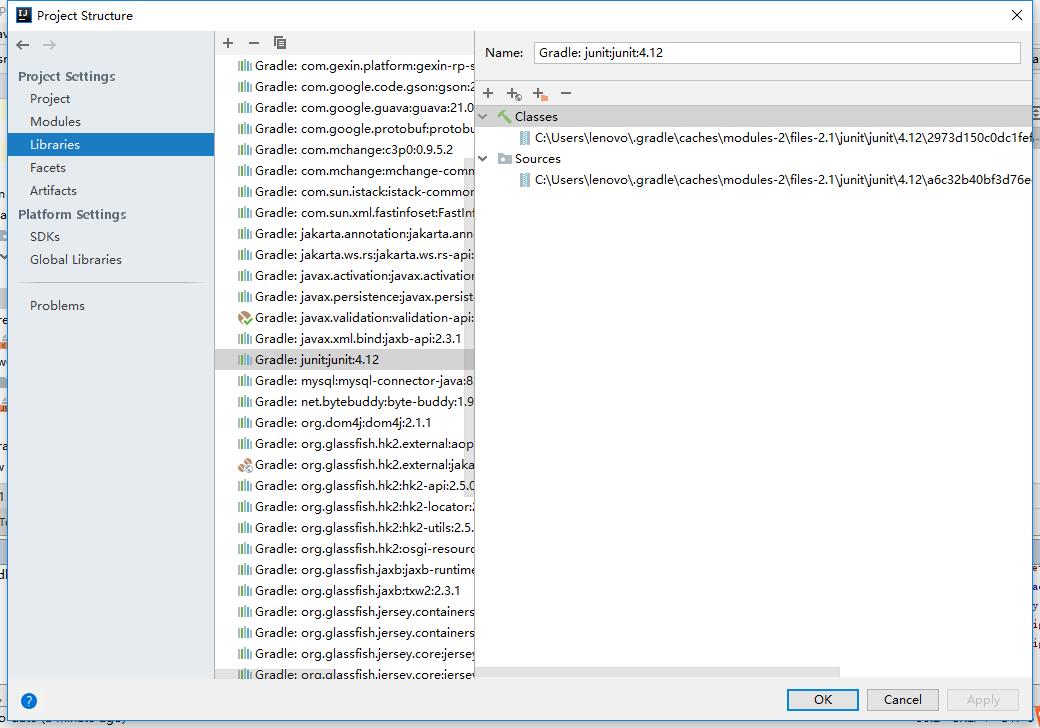Open help via question mark icon

coord(29,700)
